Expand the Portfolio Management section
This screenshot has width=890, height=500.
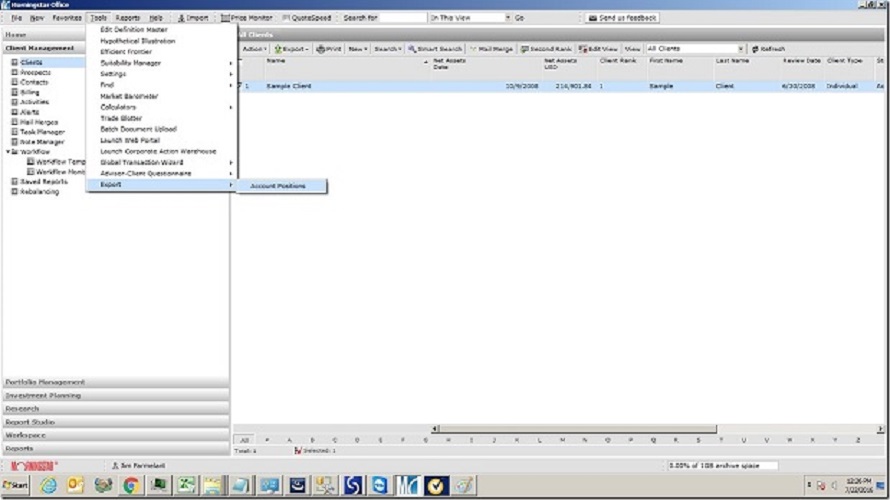(116, 383)
